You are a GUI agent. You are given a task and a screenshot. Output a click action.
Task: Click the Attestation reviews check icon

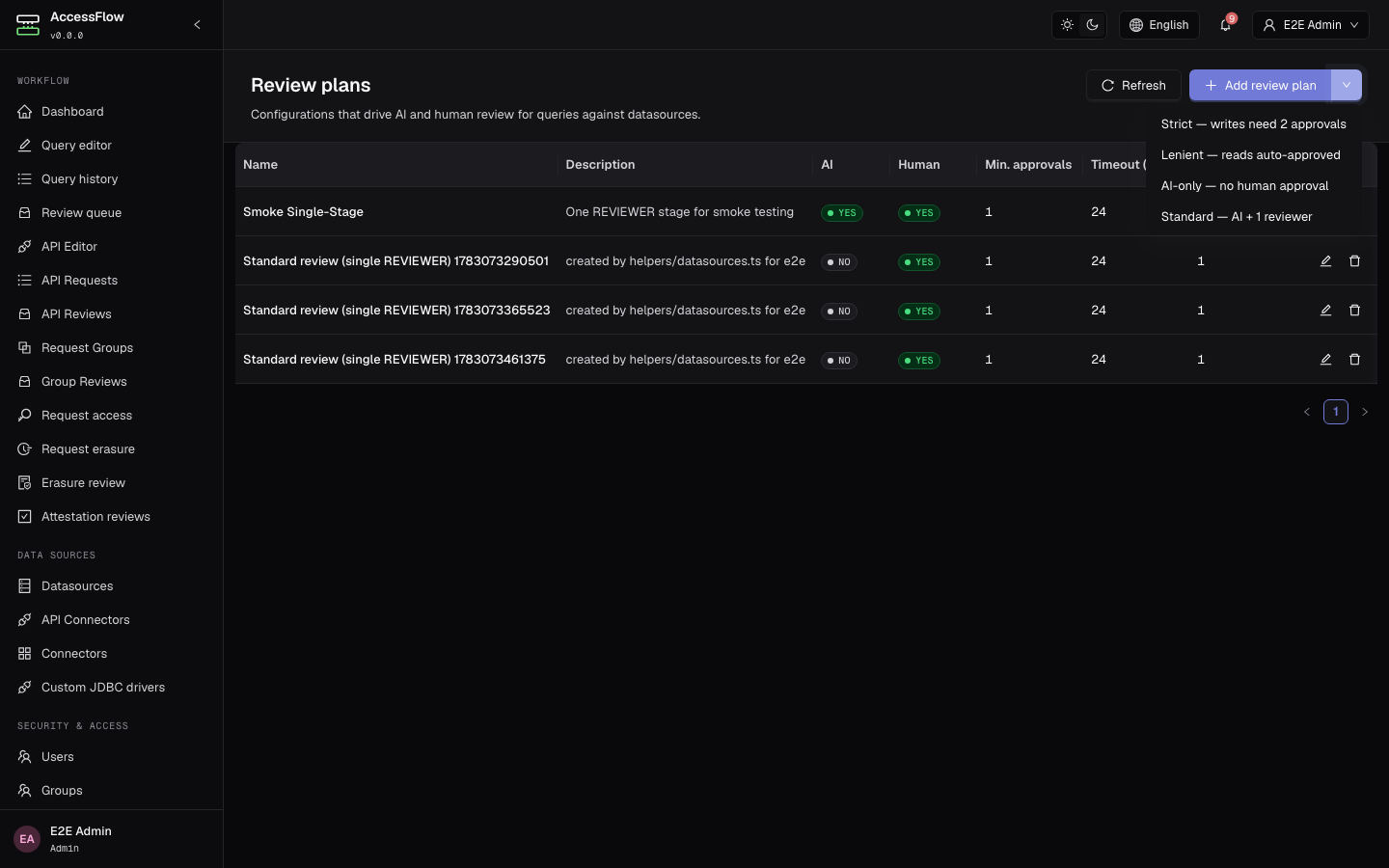click(x=25, y=517)
